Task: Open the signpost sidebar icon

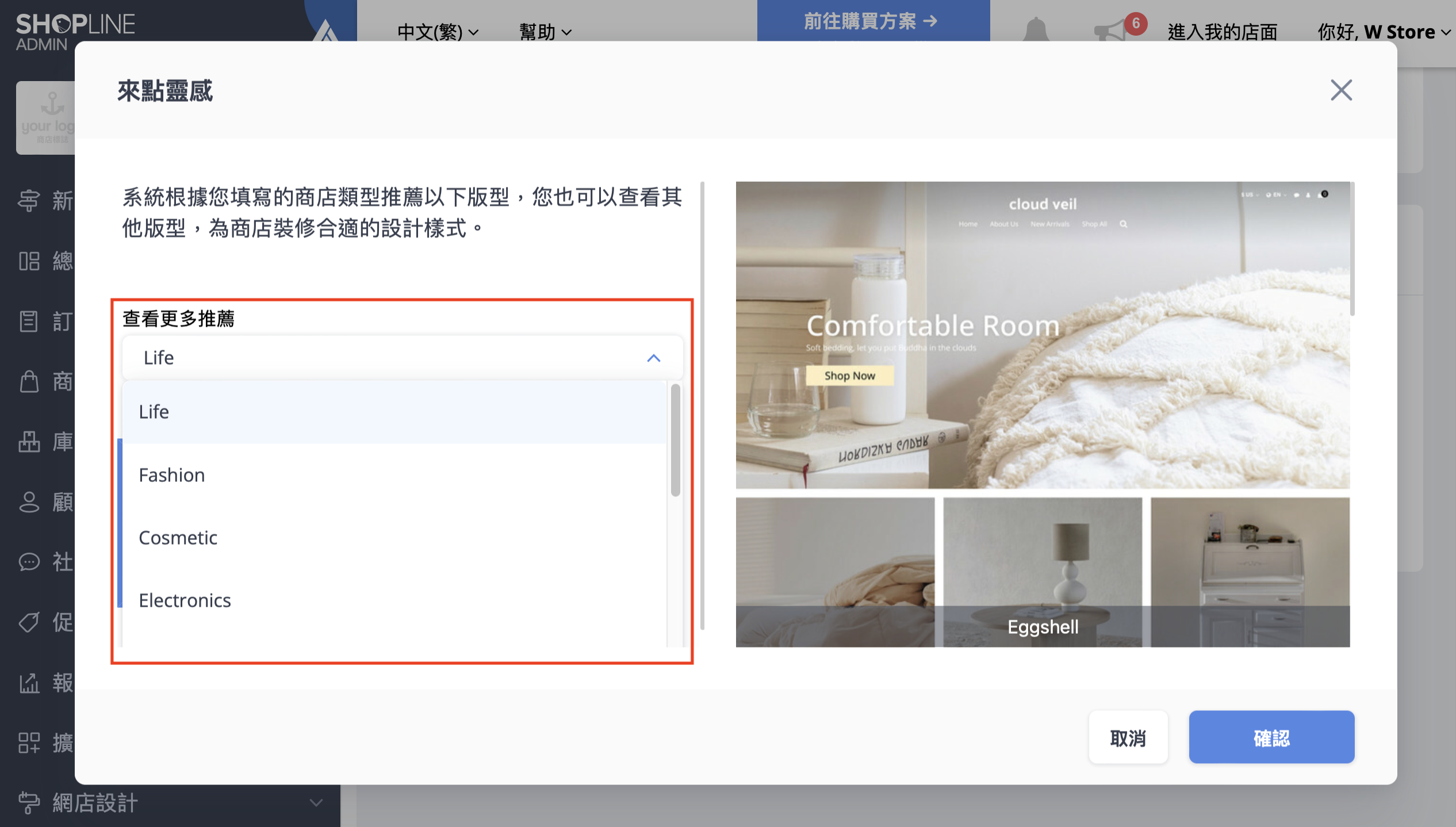Action: 29,201
